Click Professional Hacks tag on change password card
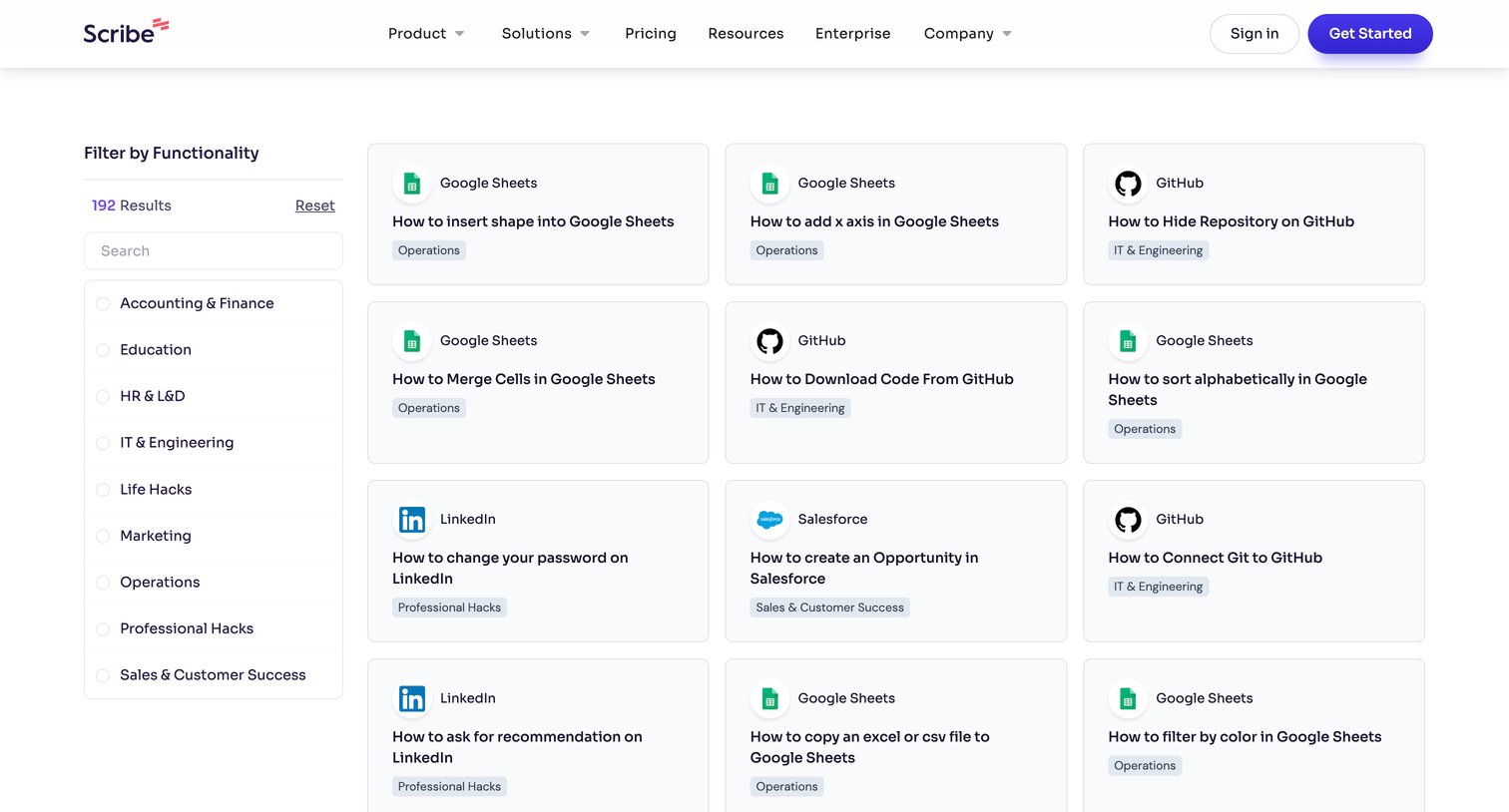Image resolution: width=1509 pixels, height=812 pixels. [x=449, y=608]
